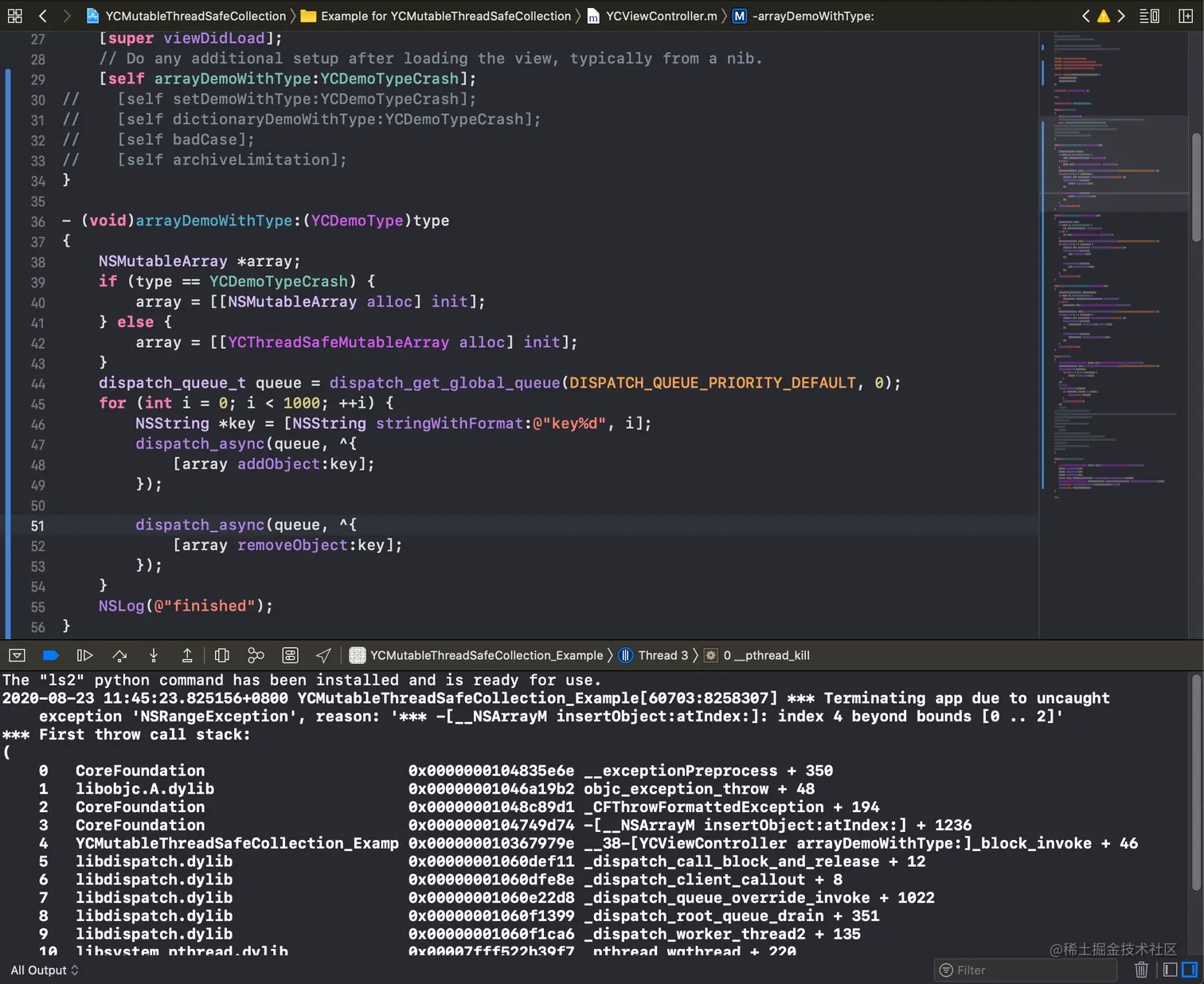Open the -arrayDemoWithType: method breadcrumb

pos(803,16)
